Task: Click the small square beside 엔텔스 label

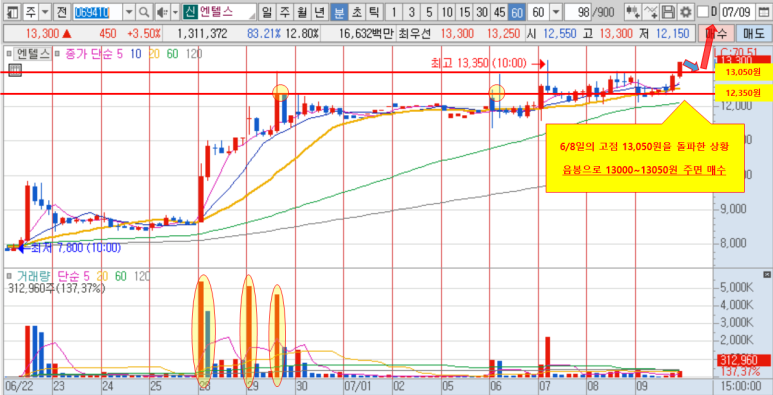Action: click(8, 54)
